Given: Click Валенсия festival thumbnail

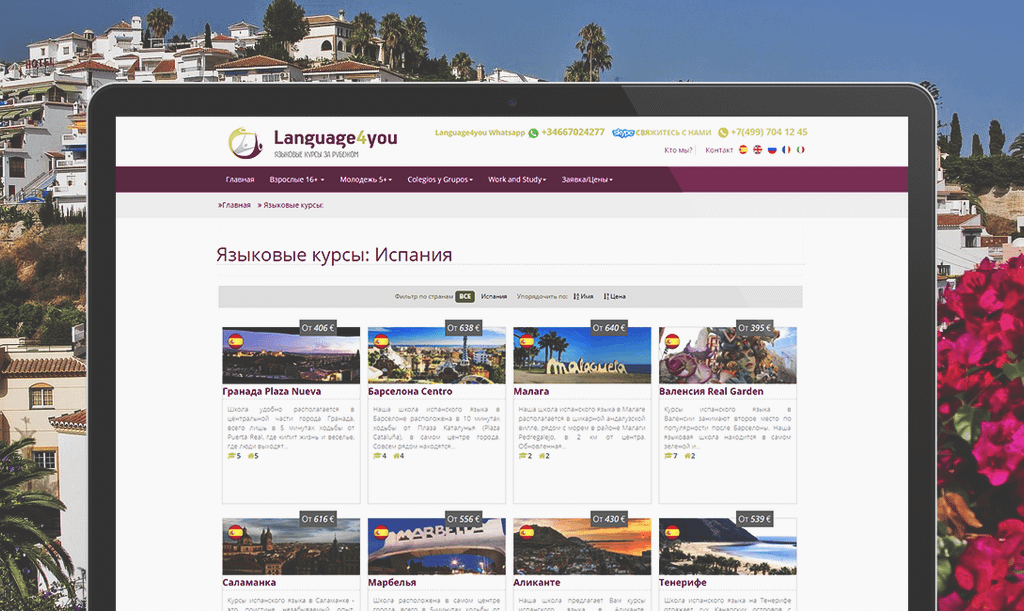Looking at the screenshot, I should (728, 355).
